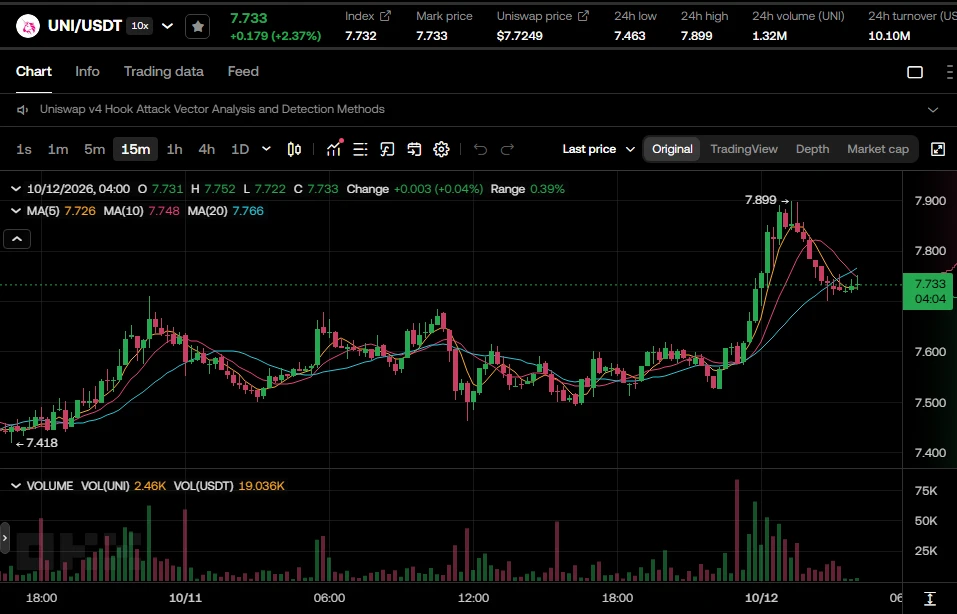Open the indicators chart icon
The height and width of the screenshot is (614, 957).
pos(334,149)
